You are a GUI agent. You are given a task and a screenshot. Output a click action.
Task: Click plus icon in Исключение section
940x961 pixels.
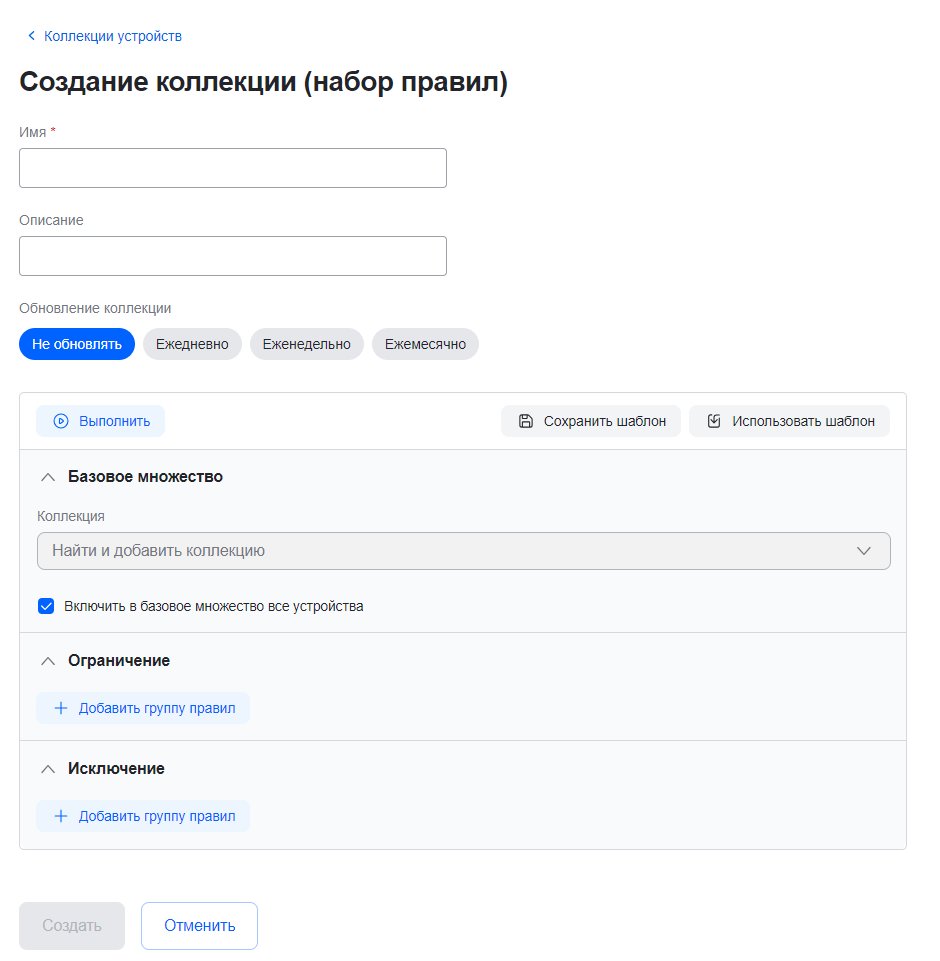pyautogui.click(x=61, y=816)
